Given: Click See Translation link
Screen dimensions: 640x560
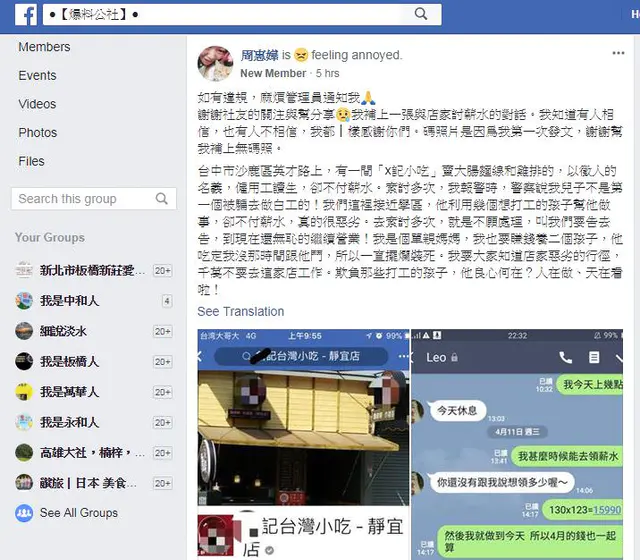Looking at the screenshot, I should click(x=241, y=311).
